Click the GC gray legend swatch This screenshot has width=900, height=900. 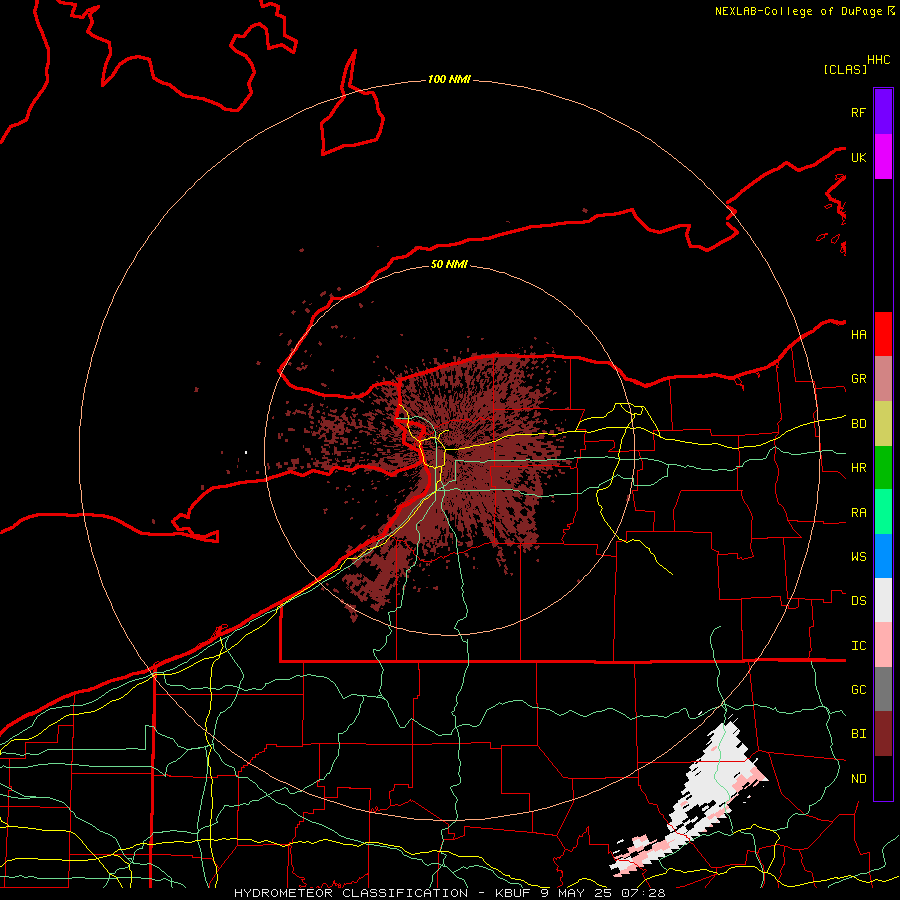pyautogui.click(x=883, y=689)
